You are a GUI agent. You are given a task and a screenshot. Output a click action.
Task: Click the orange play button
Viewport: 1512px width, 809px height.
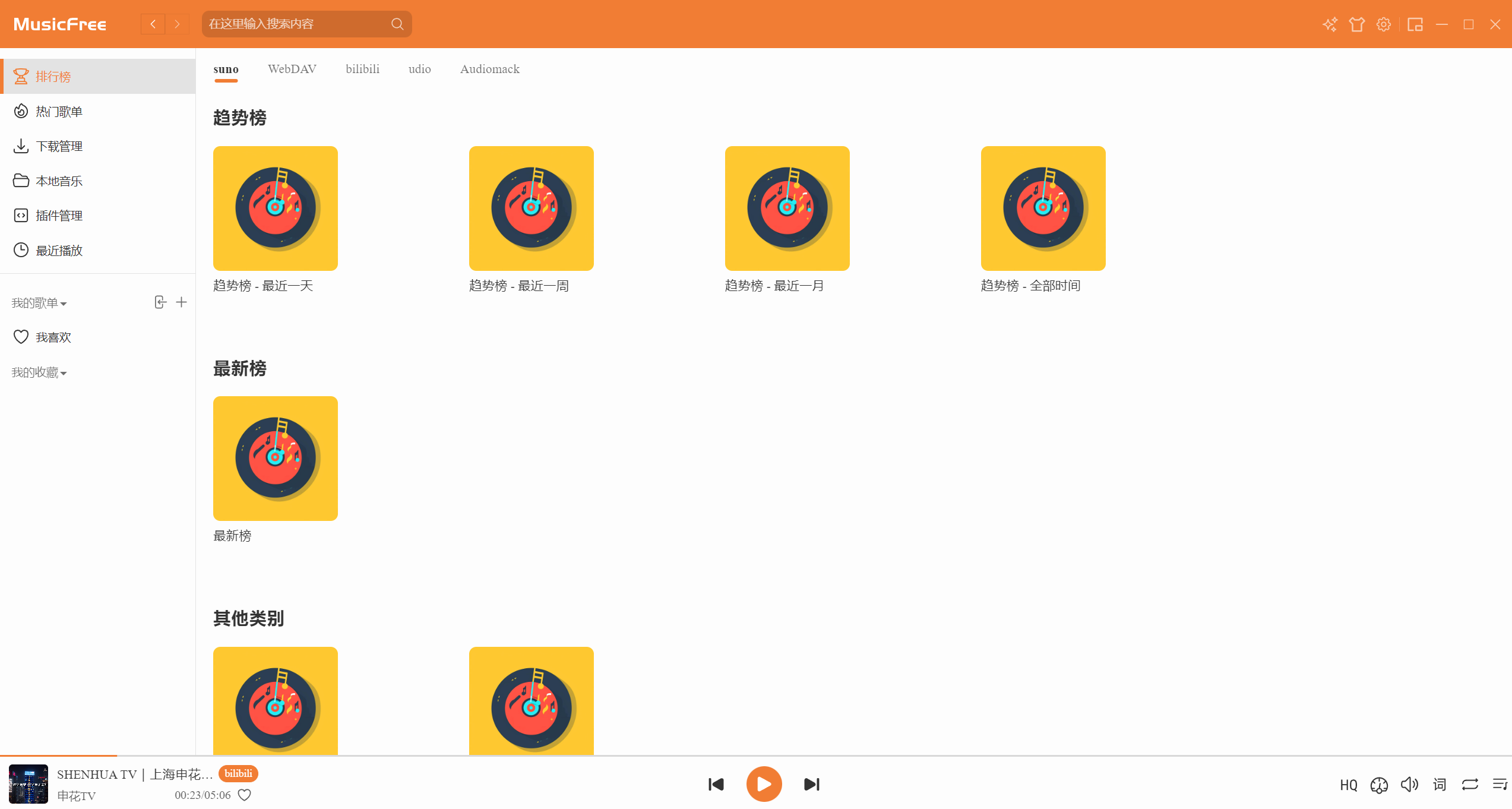(764, 784)
